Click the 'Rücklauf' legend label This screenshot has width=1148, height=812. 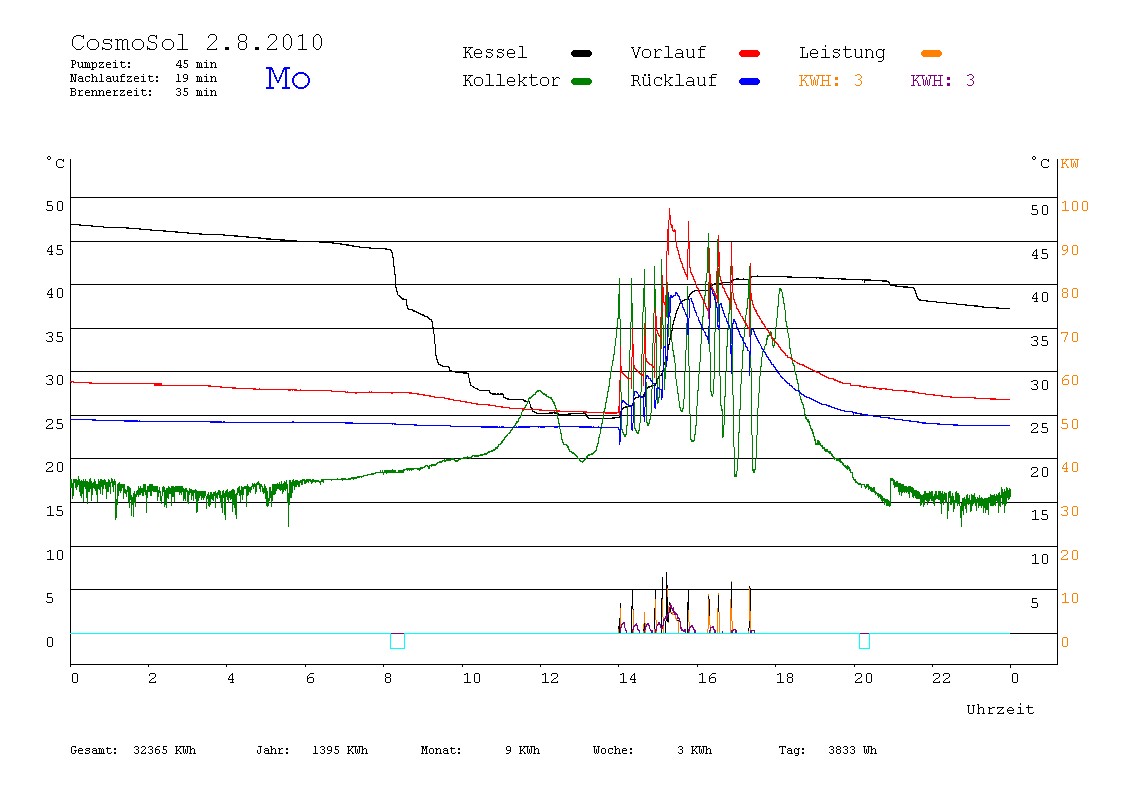[674, 81]
